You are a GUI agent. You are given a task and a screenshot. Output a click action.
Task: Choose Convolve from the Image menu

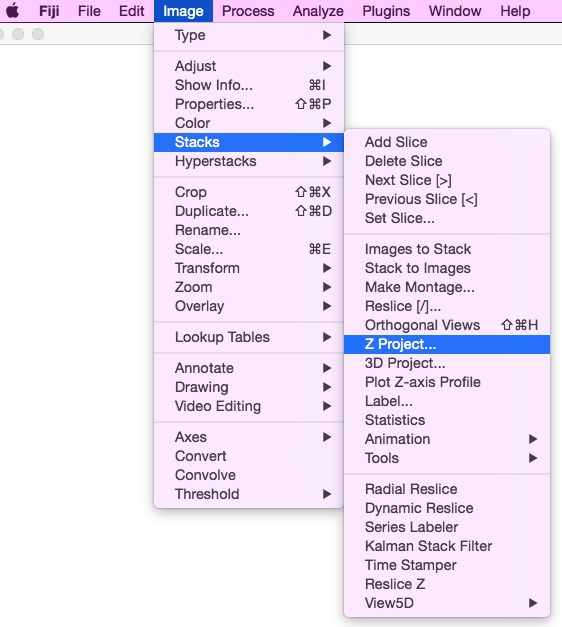click(x=249, y=475)
